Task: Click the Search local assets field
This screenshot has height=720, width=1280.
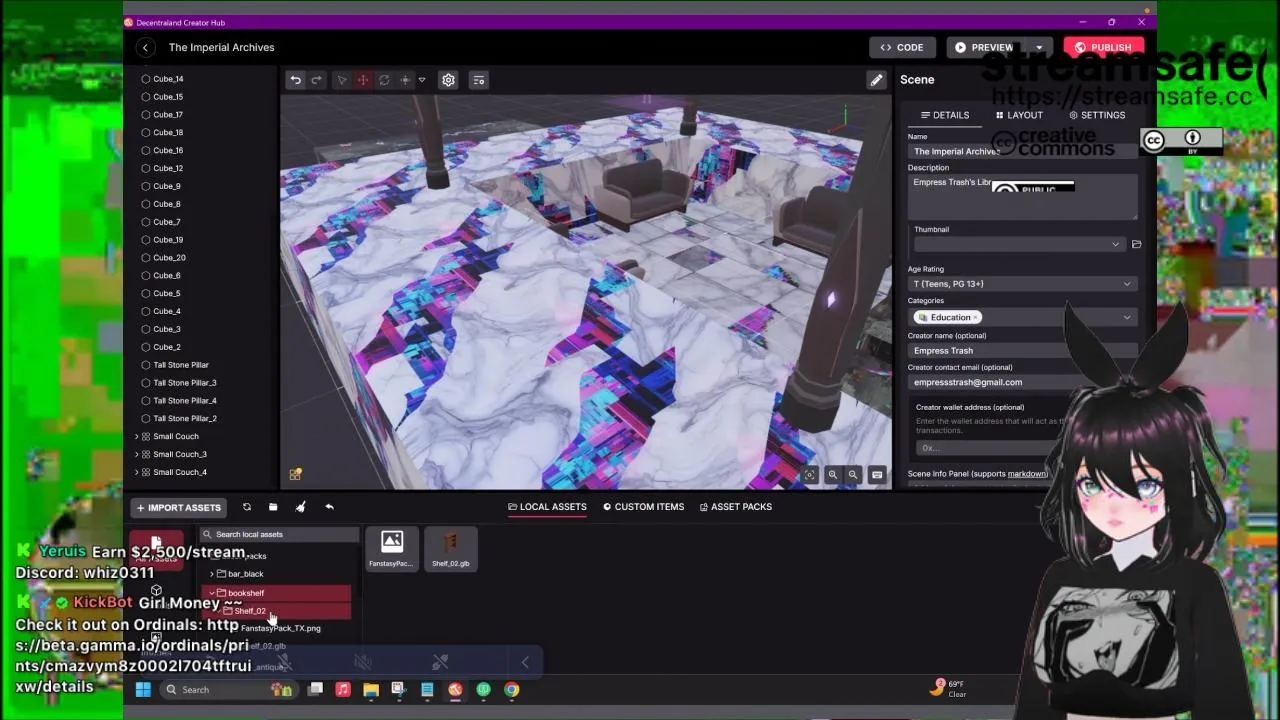Action: 280,535
